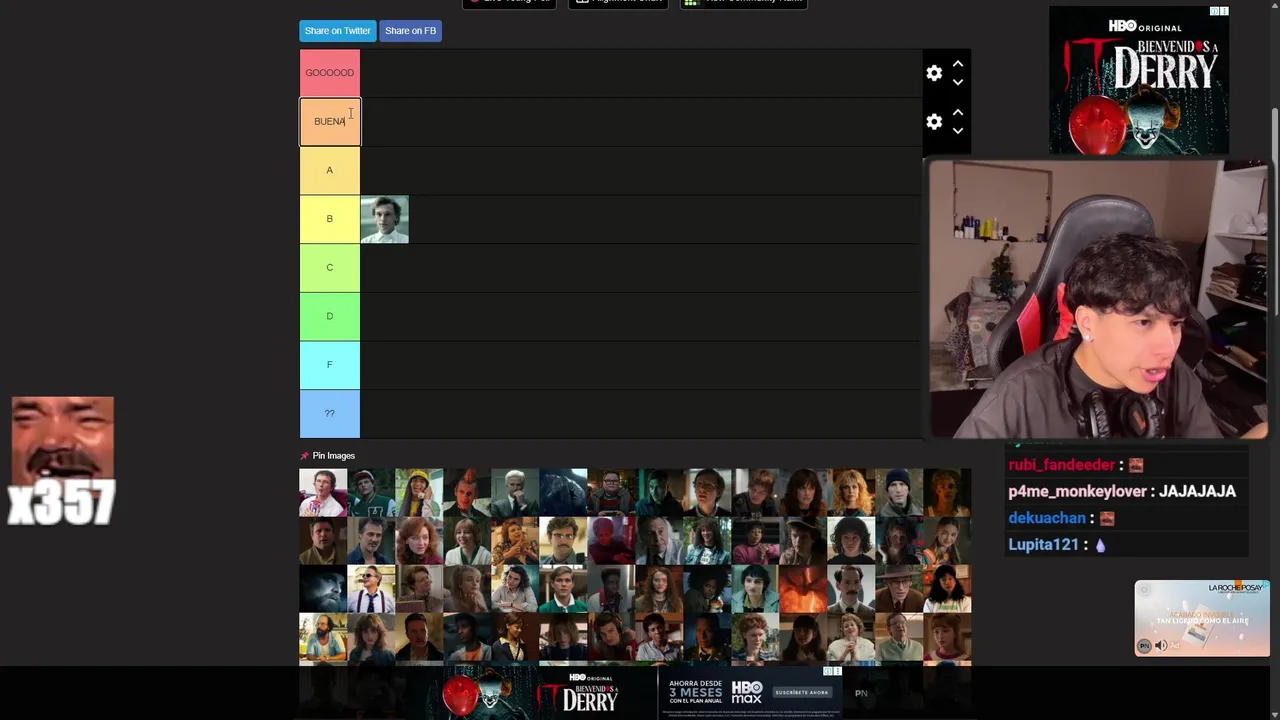
Task: Click the laughing emote above x357 counter
Action: click(63, 437)
